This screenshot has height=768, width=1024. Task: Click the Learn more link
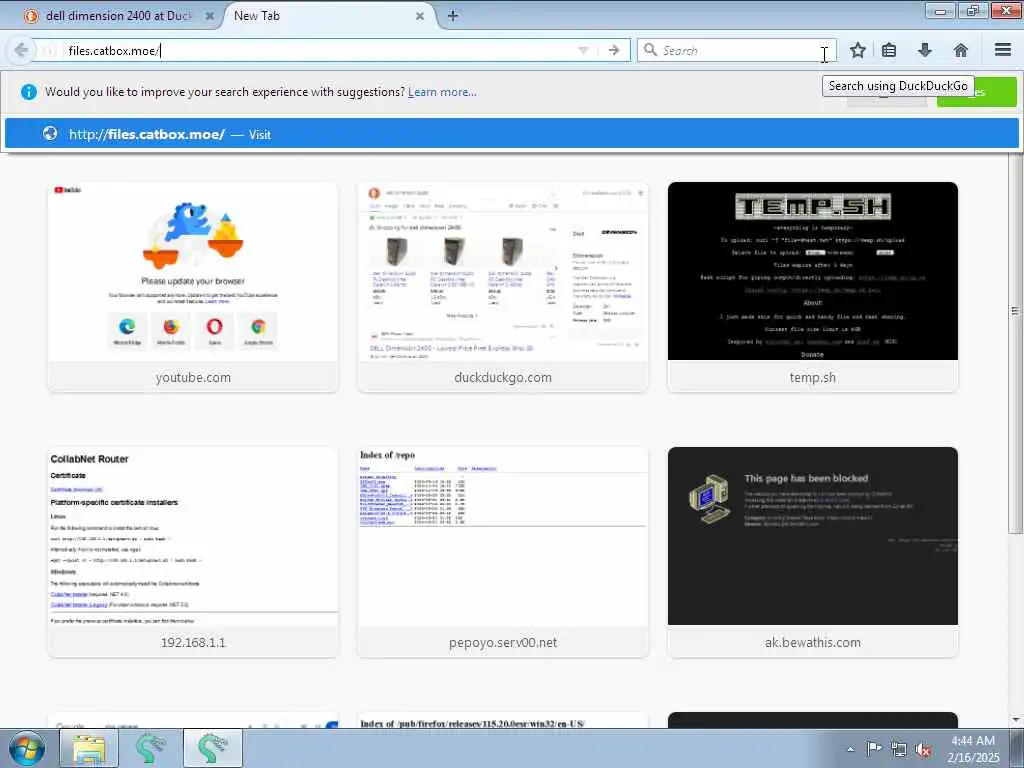442,92
